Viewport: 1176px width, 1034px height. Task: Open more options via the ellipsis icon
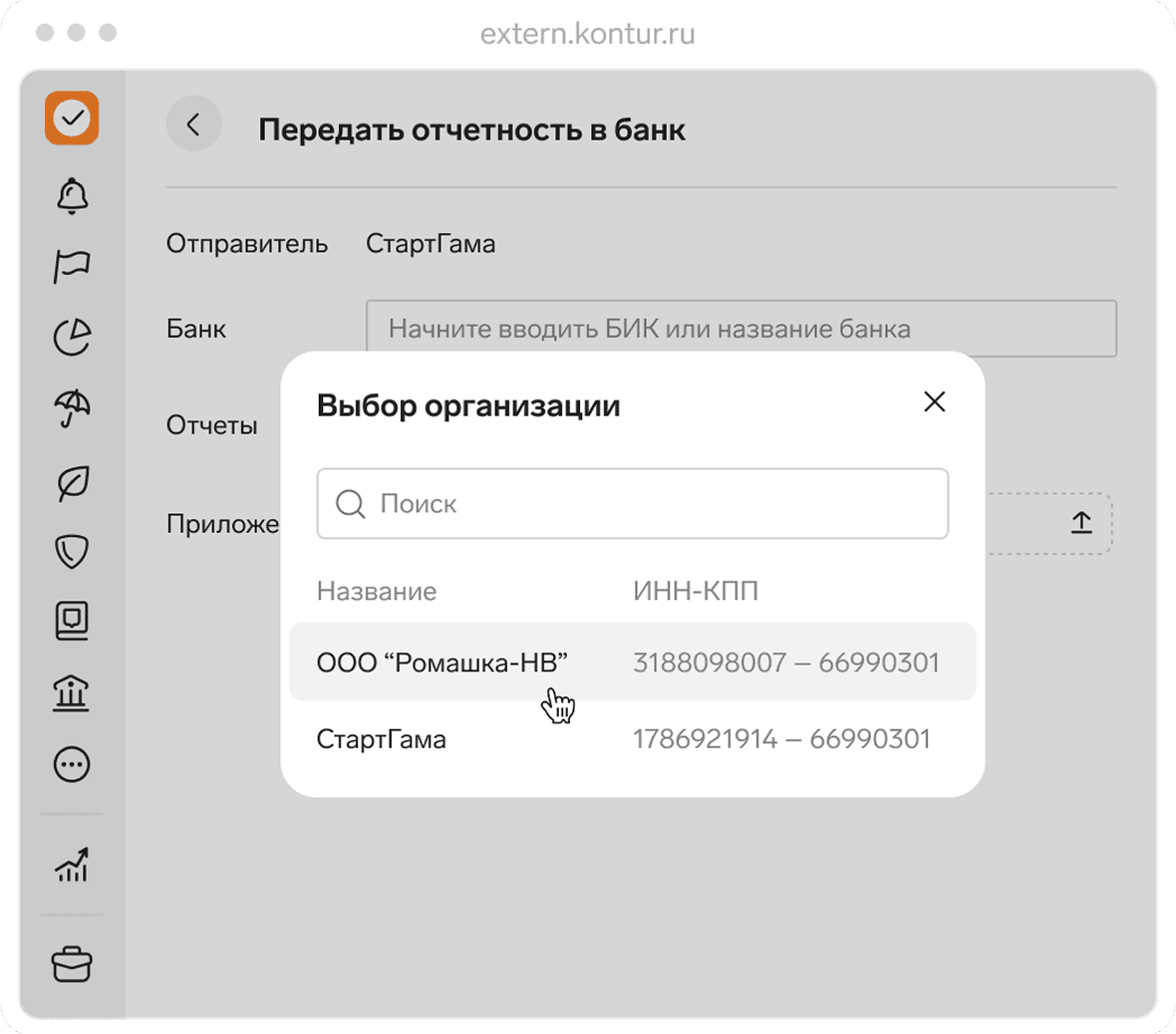71,764
